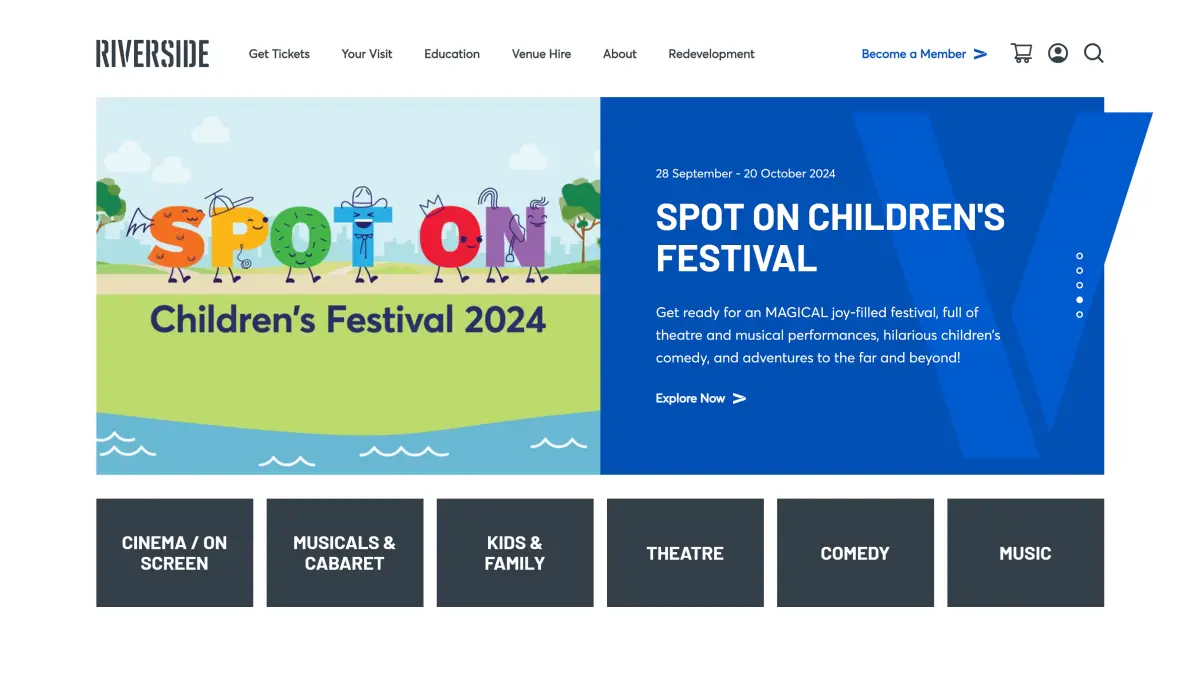Select the third carousel slide dot
The height and width of the screenshot is (675, 1200).
click(1080, 285)
